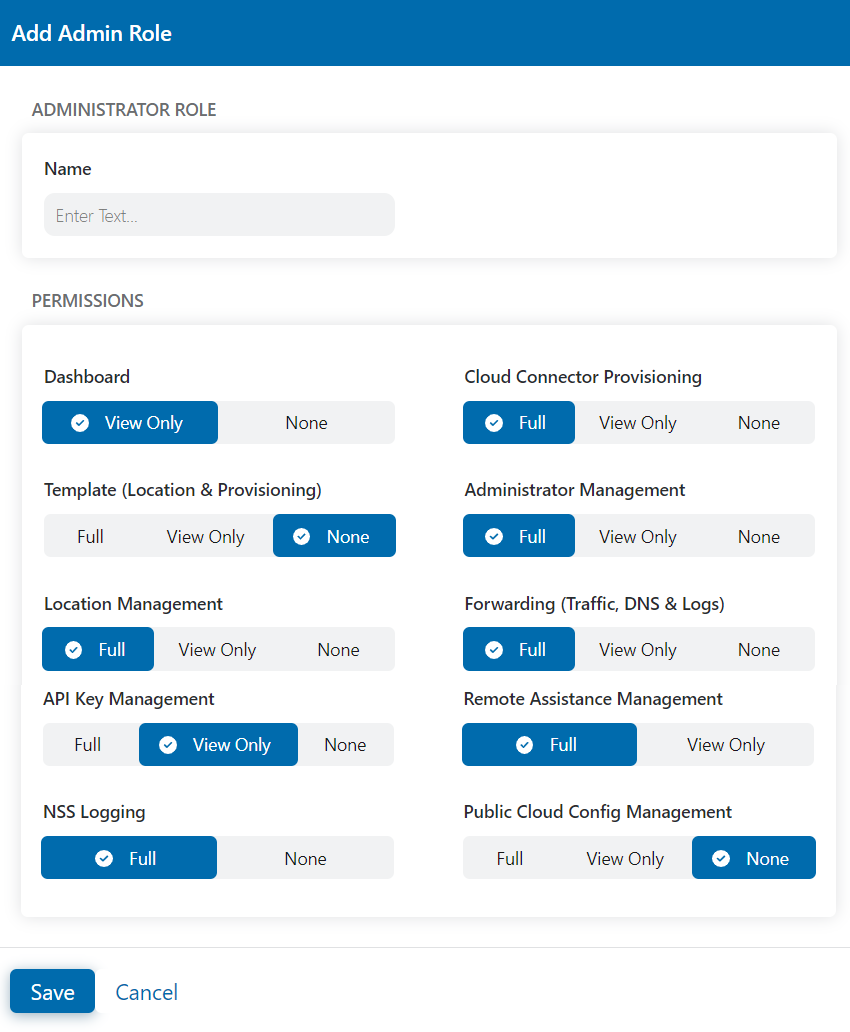Set Cloud Connector Provisioning to None

758,422
